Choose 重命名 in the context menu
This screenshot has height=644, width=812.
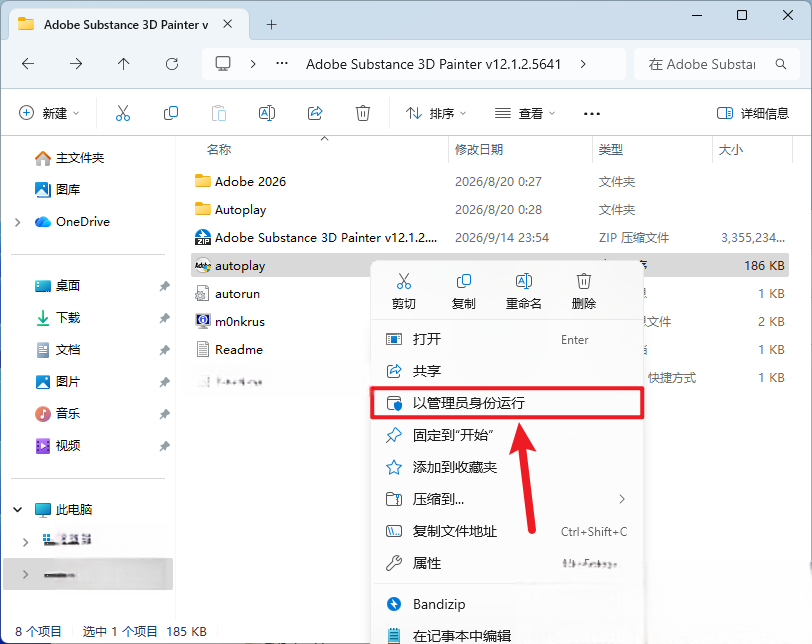[x=524, y=291]
